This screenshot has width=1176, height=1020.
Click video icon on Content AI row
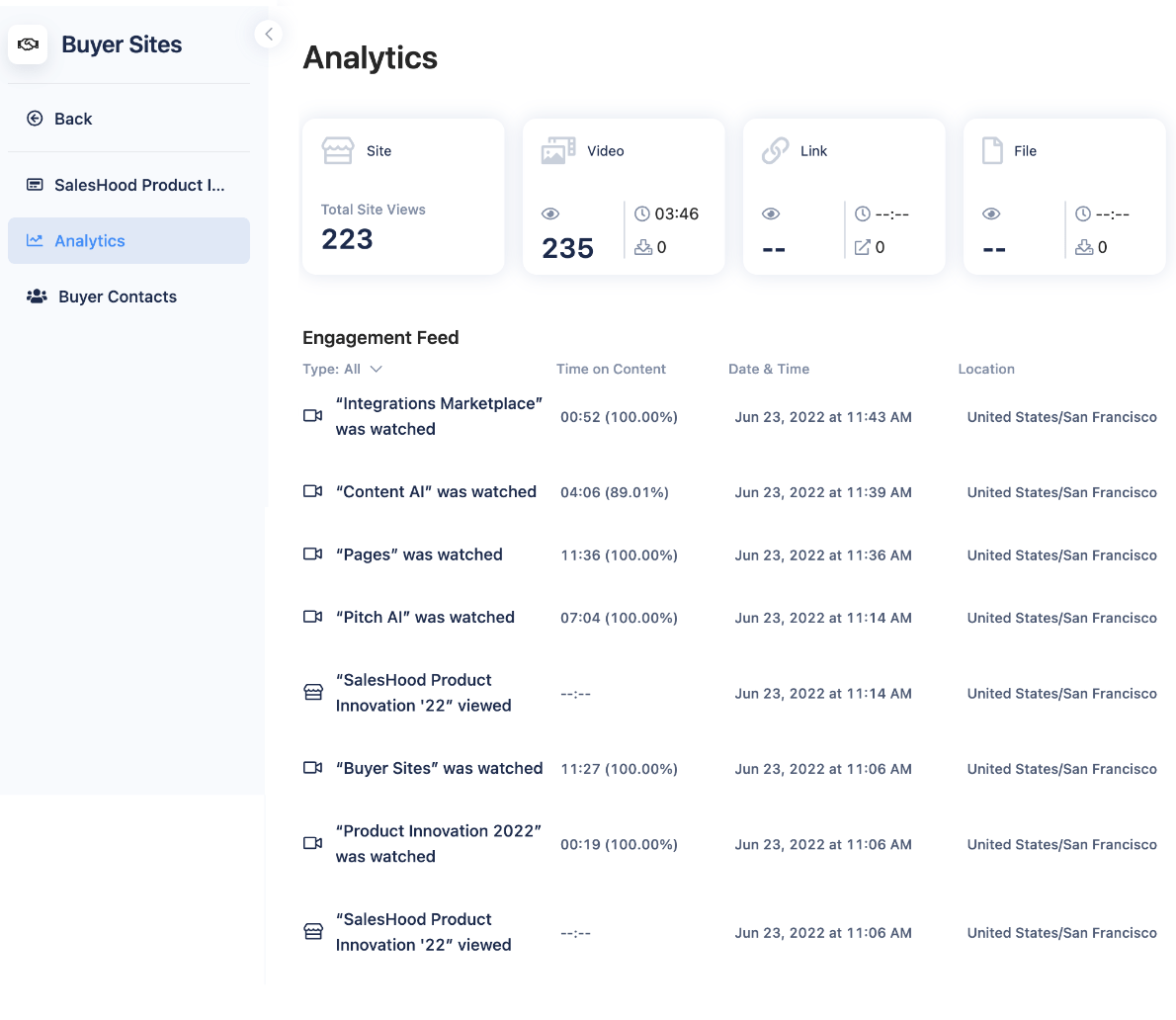pyautogui.click(x=312, y=491)
